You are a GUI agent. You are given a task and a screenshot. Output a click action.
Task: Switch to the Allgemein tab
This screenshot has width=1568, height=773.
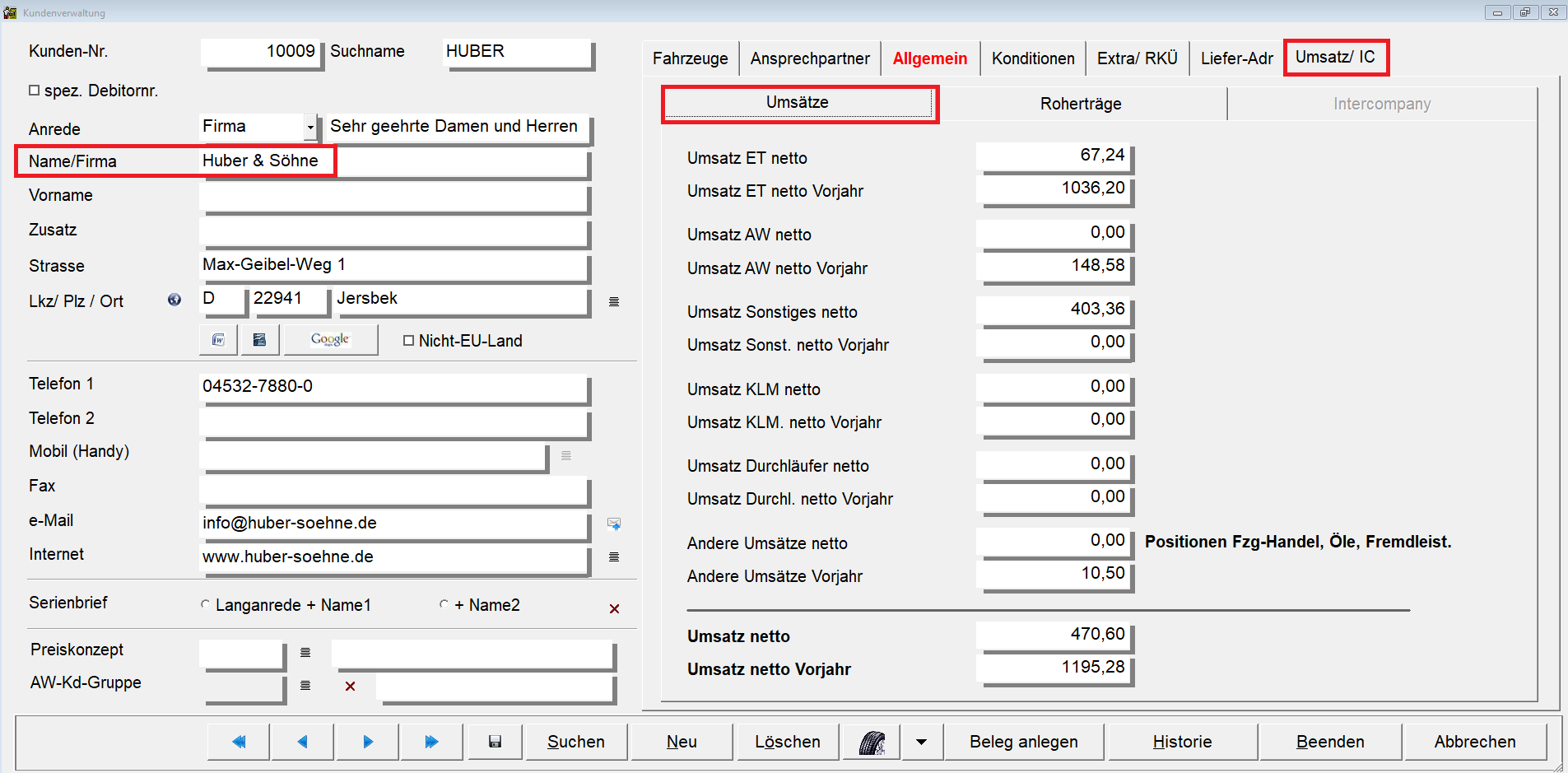pos(930,58)
